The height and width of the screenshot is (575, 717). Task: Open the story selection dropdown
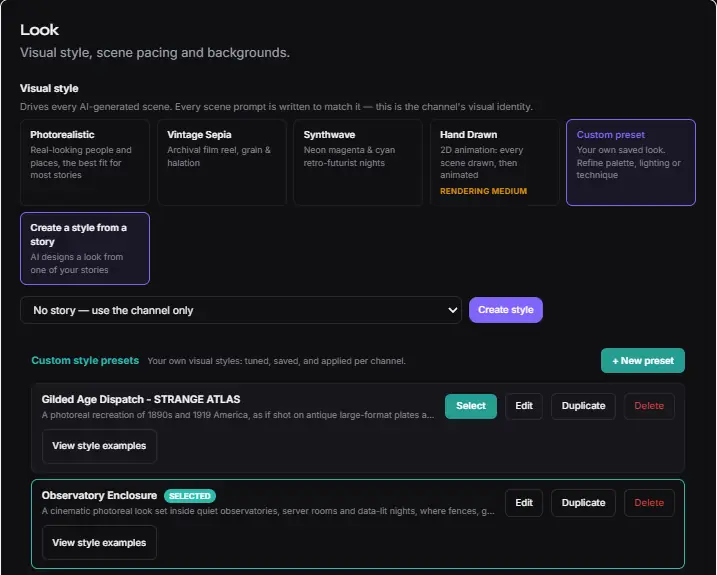241,310
